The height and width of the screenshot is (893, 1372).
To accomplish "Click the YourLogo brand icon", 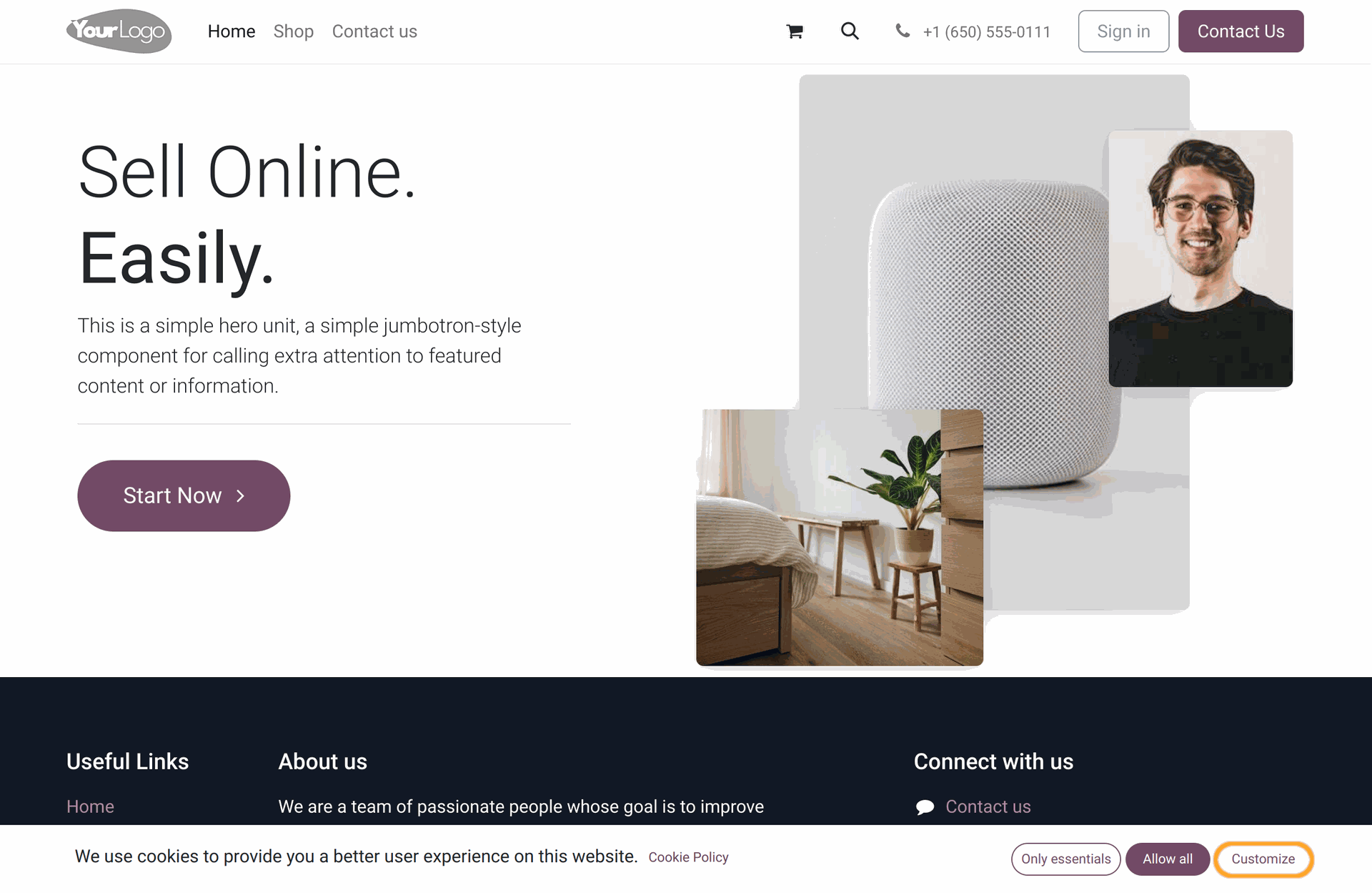I will [120, 32].
